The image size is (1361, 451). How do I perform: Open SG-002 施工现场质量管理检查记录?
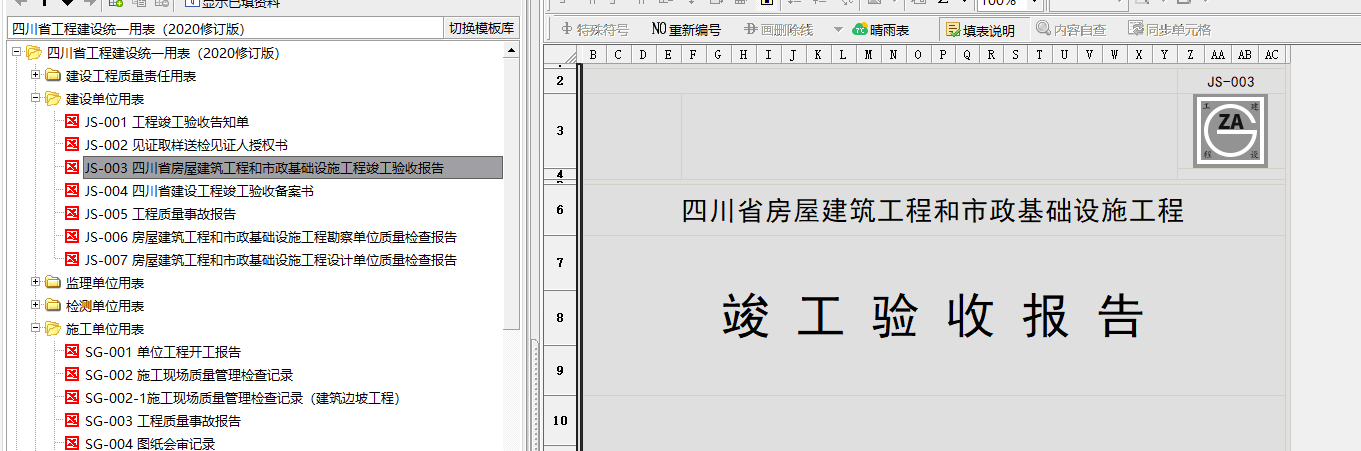[189, 375]
